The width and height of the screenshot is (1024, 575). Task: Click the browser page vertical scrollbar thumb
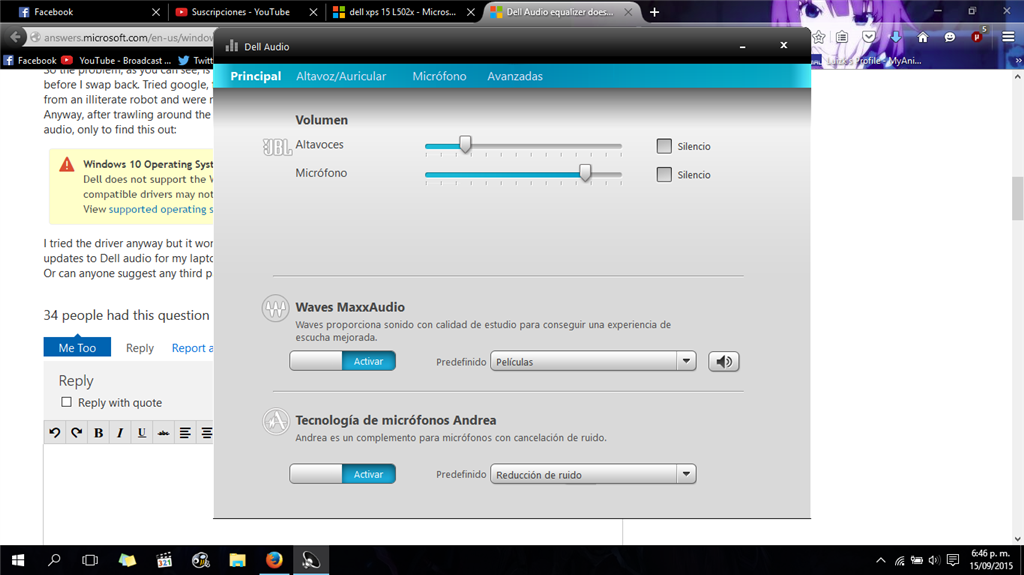(x=1017, y=199)
